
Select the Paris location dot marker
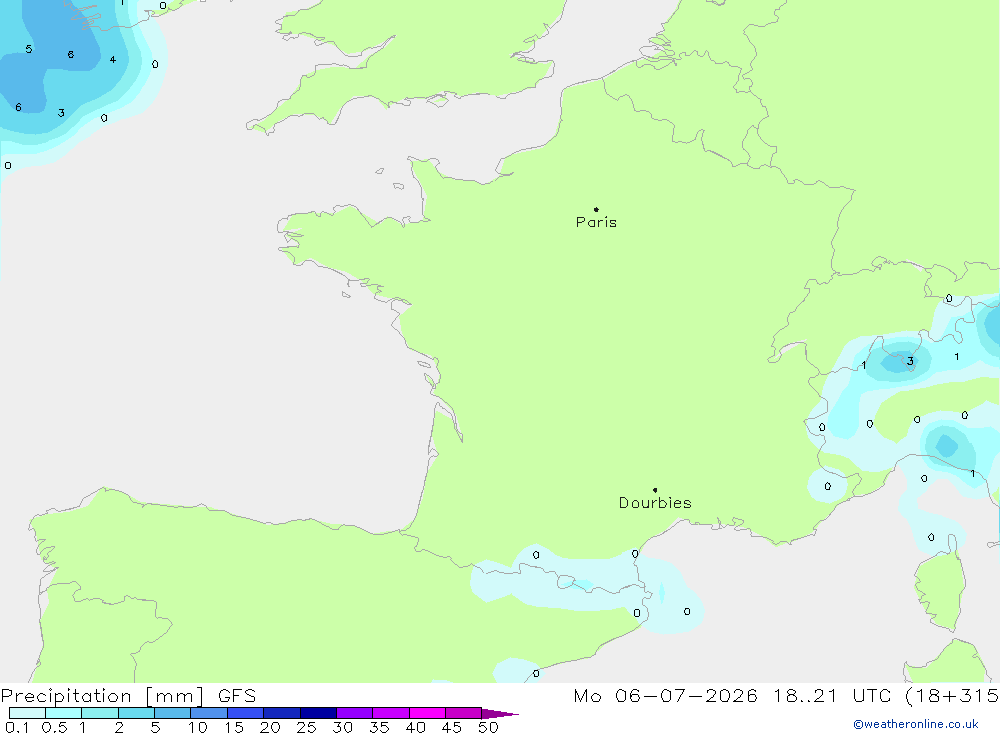pyautogui.click(x=596, y=209)
